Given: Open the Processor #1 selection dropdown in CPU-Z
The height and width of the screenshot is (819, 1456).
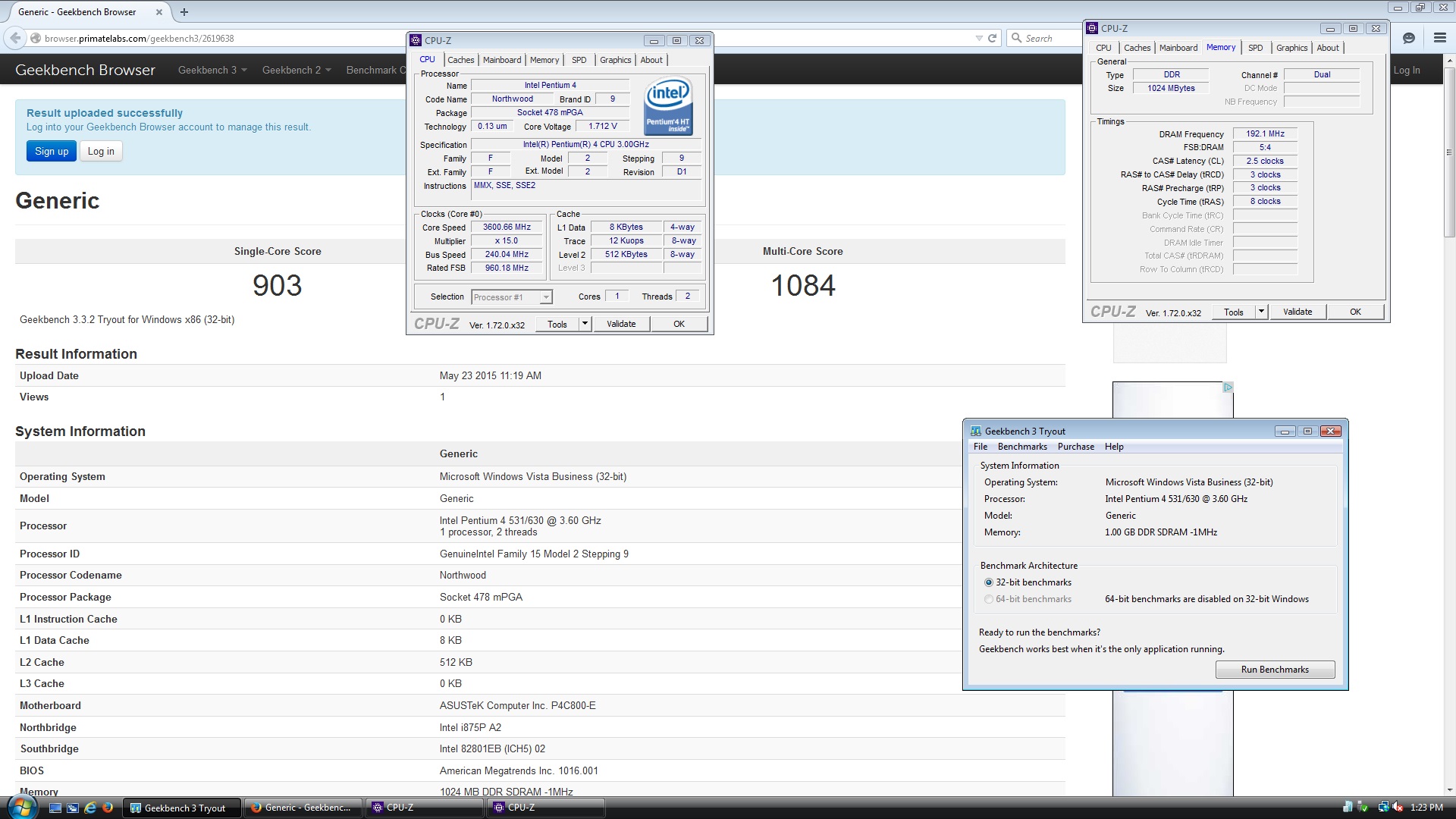Looking at the screenshot, I should [545, 297].
